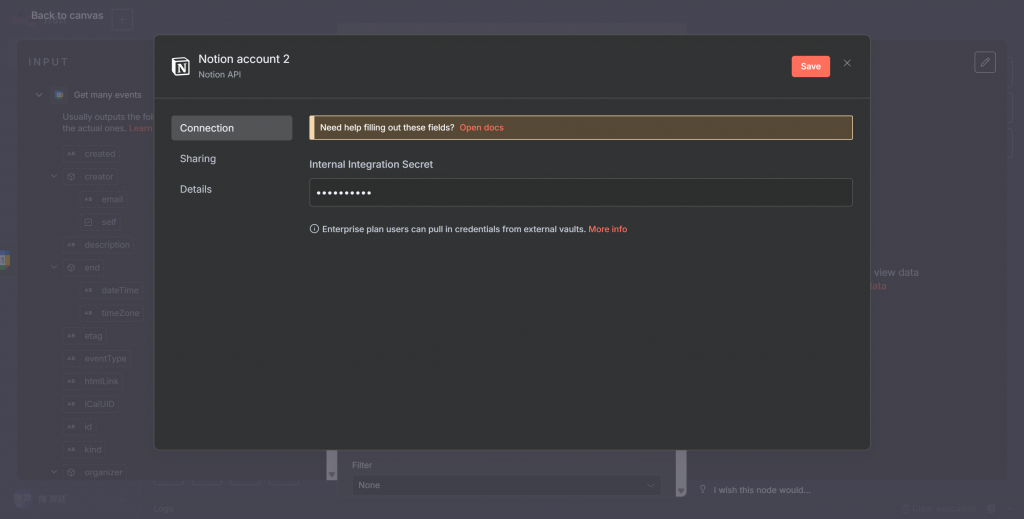1024x519 pixels.
Task: Select the created field pill
Action: click(91, 154)
